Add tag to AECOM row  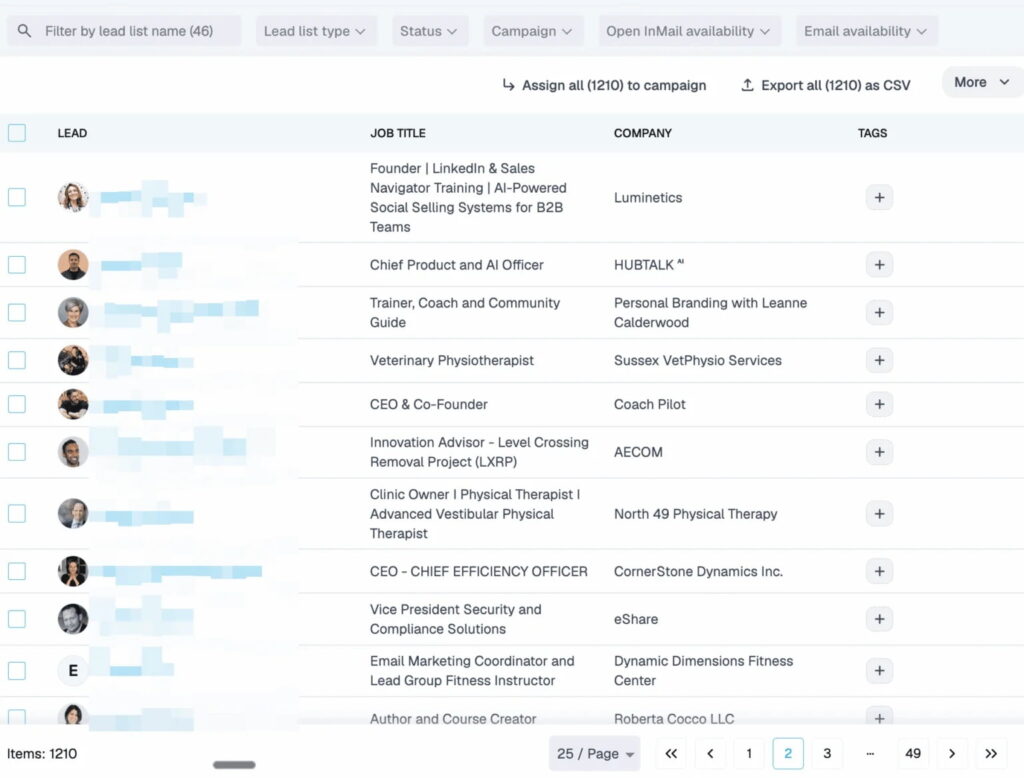point(879,452)
